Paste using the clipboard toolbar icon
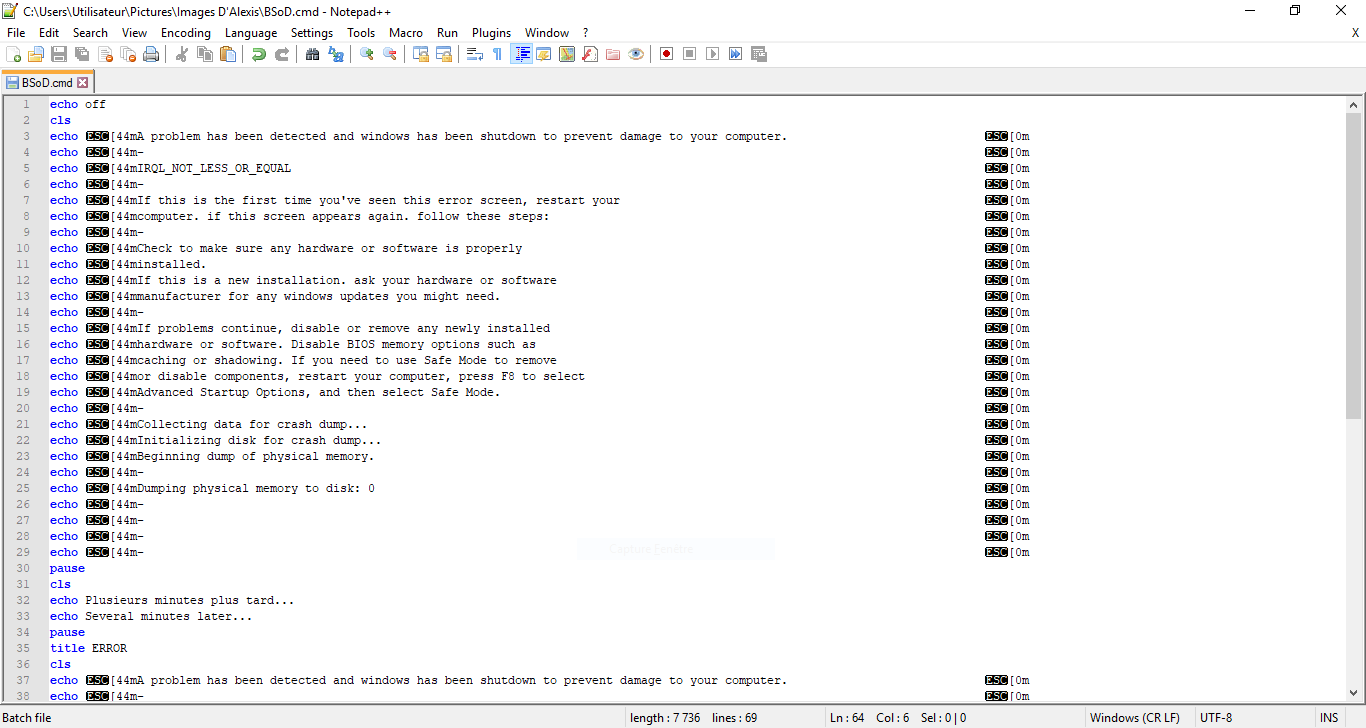Viewport: 1366px width, 728px height. 228,54
